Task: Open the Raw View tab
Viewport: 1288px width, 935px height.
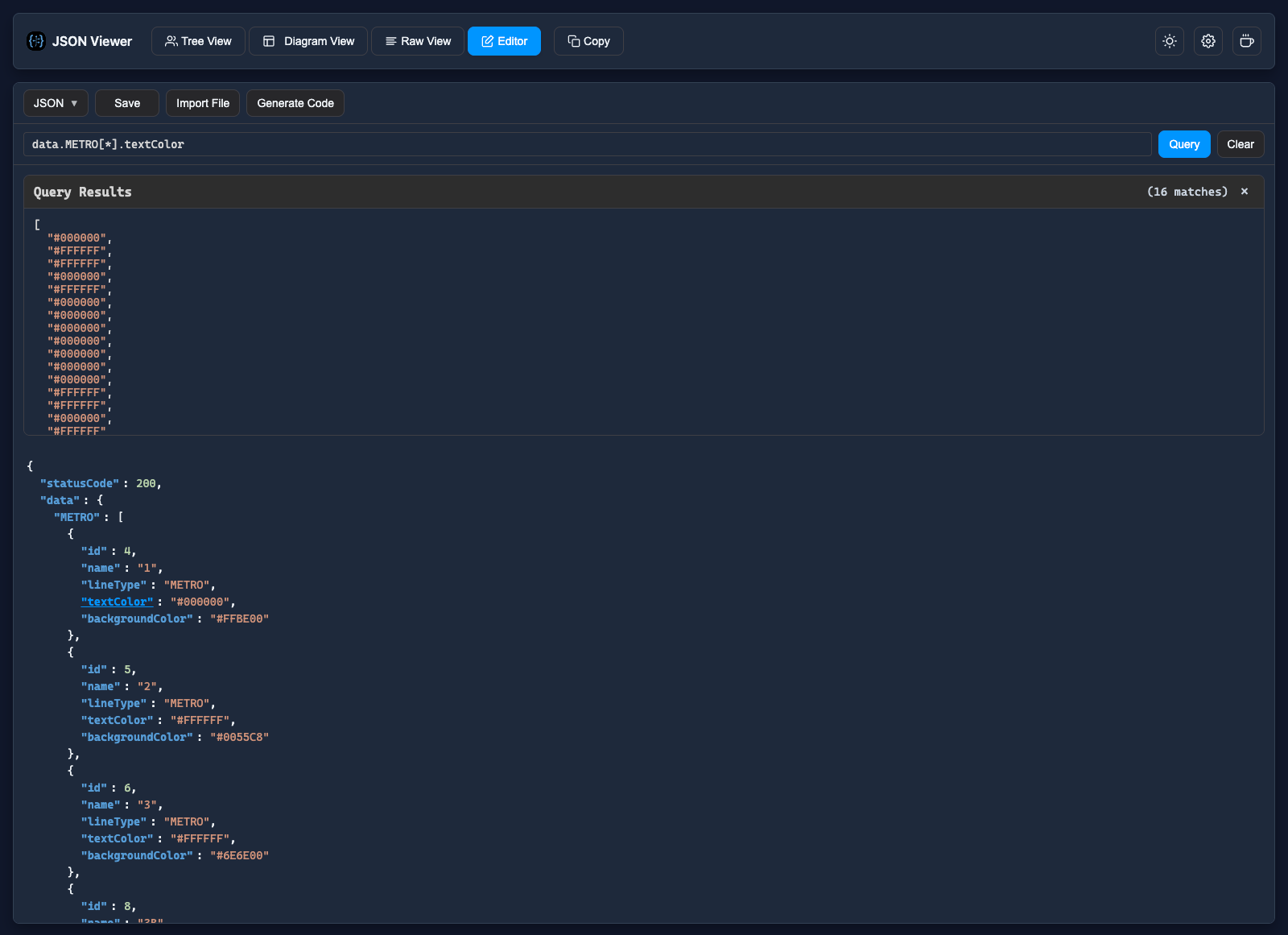Action: coord(418,41)
